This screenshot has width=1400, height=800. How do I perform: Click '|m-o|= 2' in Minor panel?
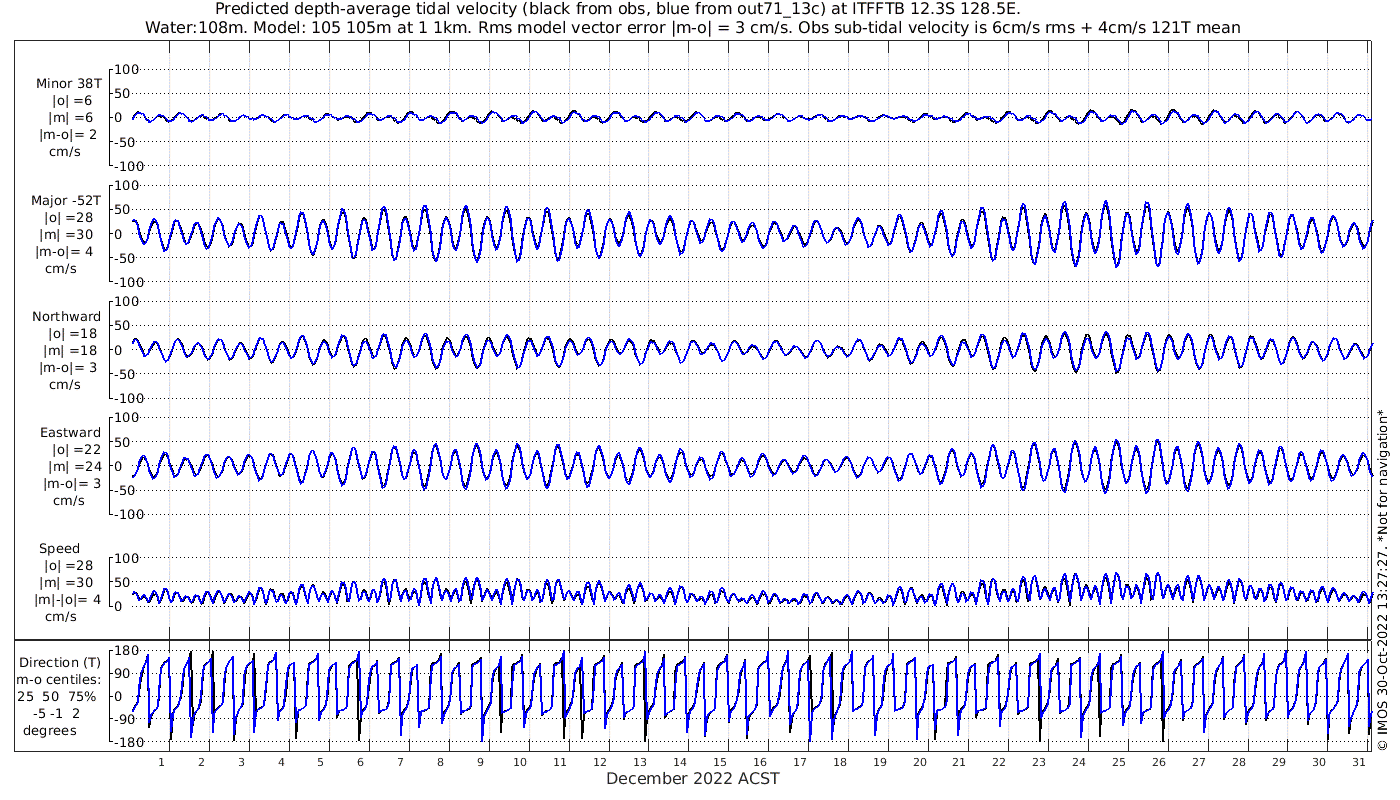pyautogui.click(x=66, y=135)
